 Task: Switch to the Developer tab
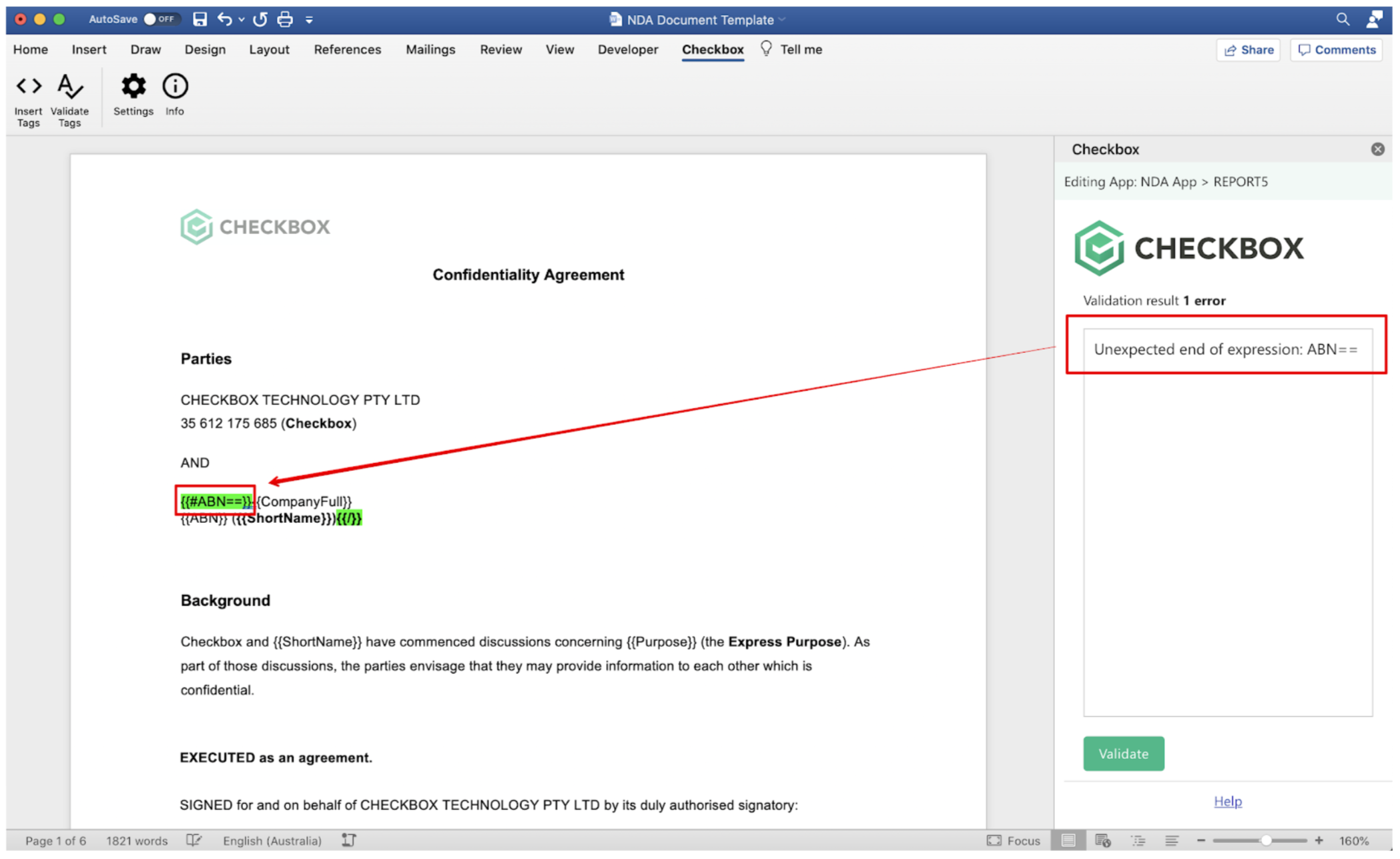(x=627, y=49)
